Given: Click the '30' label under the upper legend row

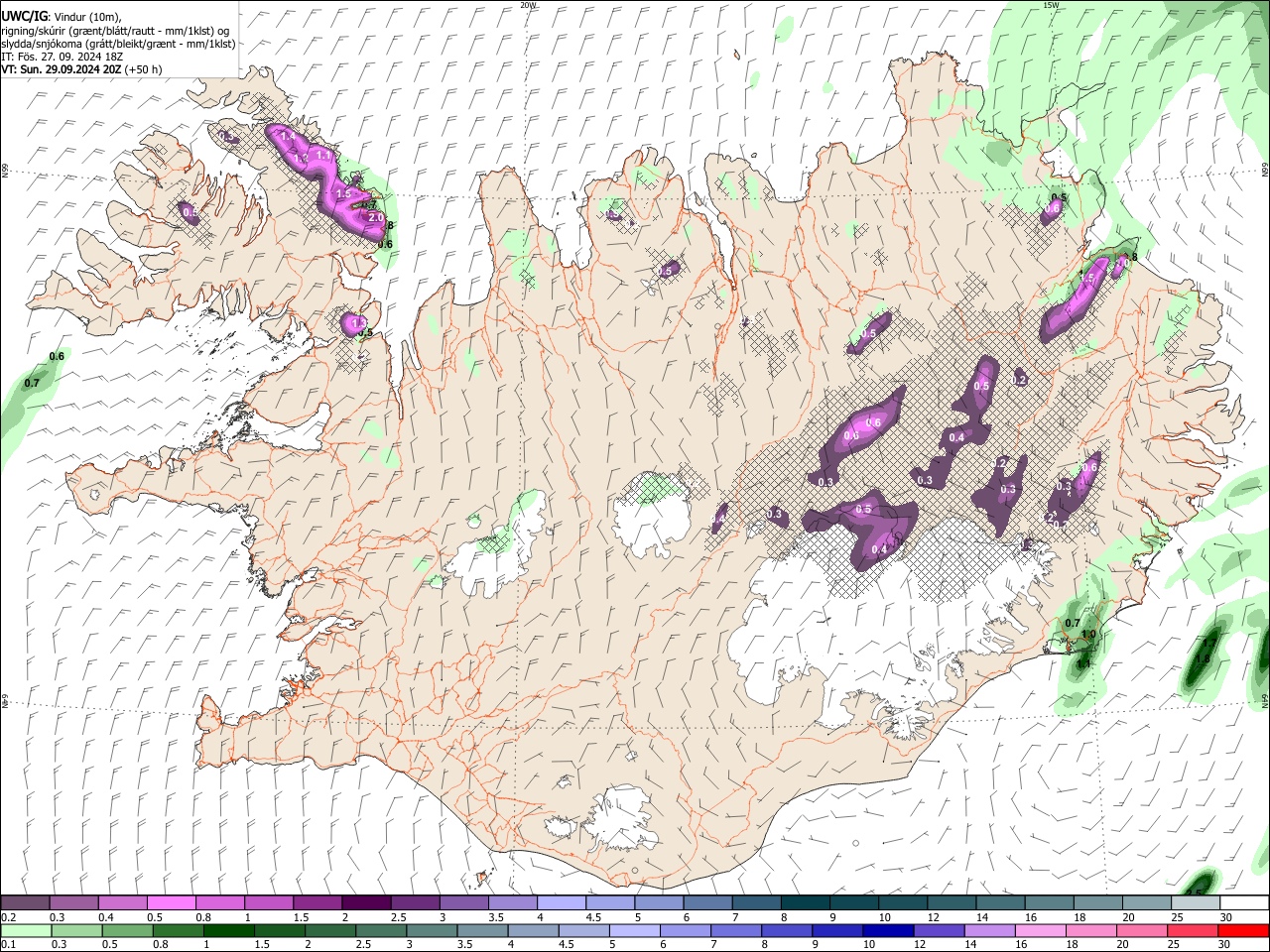Looking at the screenshot, I should [x=1225, y=917].
